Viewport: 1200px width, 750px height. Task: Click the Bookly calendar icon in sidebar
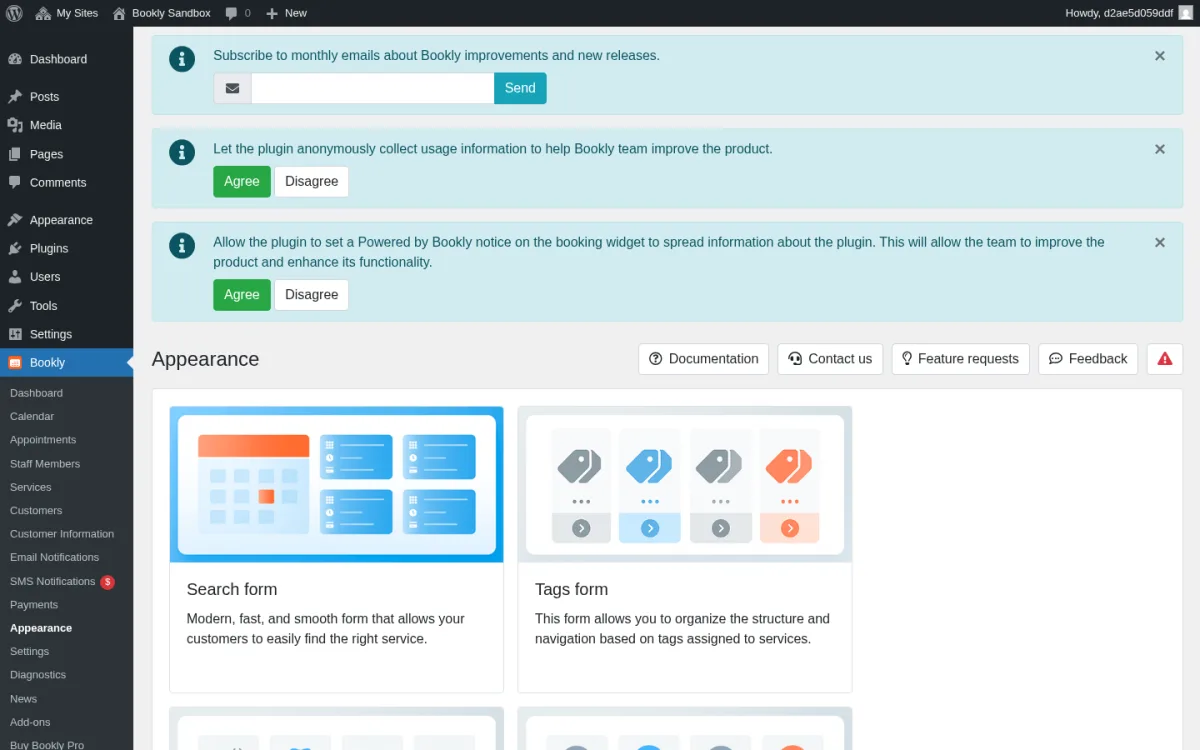coord(15,363)
